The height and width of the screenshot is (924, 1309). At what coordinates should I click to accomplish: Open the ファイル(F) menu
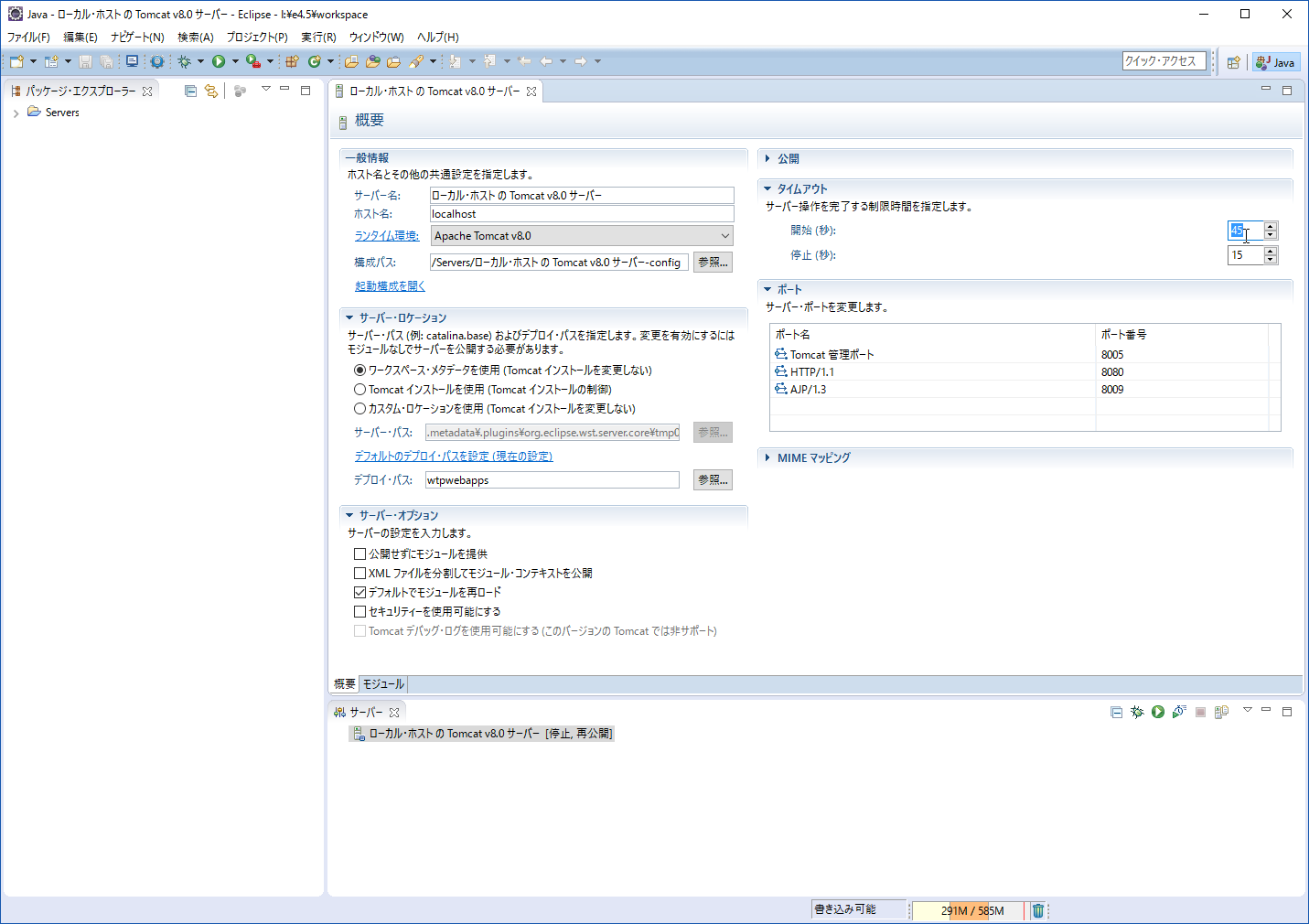[x=28, y=38]
